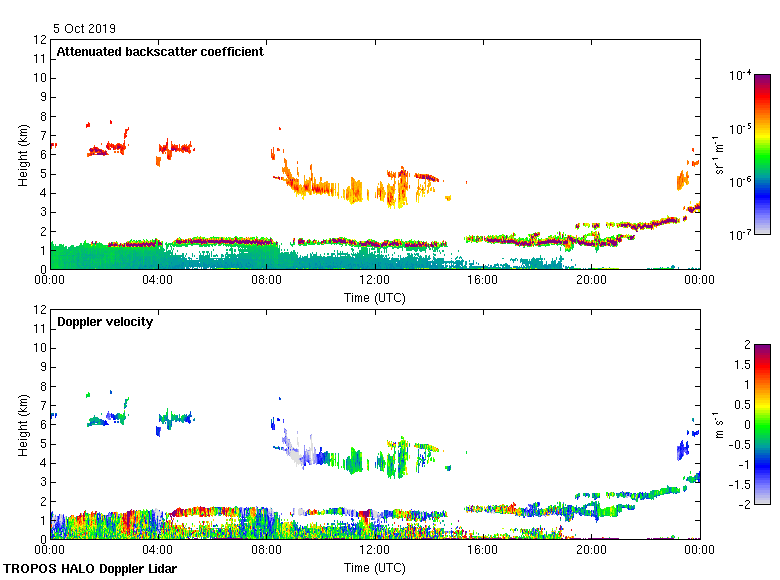Select the 'Attenuated backscatter coefficient' plot title
780x580 pixels.
coord(160,52)
